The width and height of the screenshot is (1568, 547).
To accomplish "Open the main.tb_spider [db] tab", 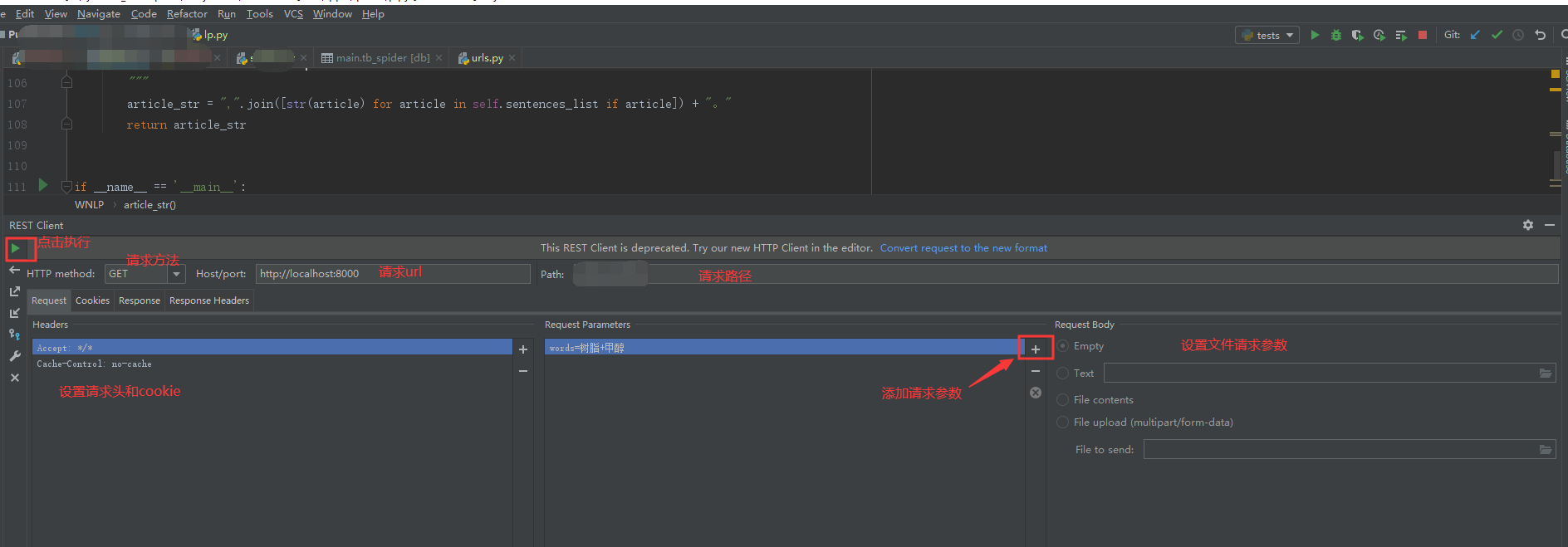I will click(382, 58).
